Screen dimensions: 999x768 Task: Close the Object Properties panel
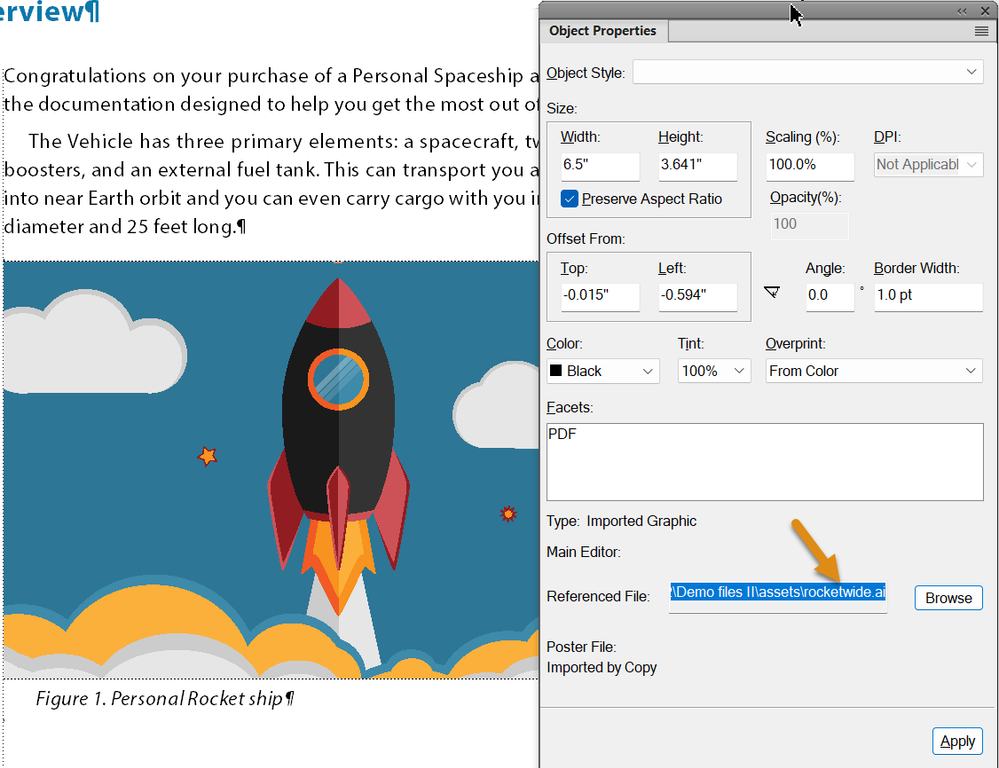[x=984, y=11]
